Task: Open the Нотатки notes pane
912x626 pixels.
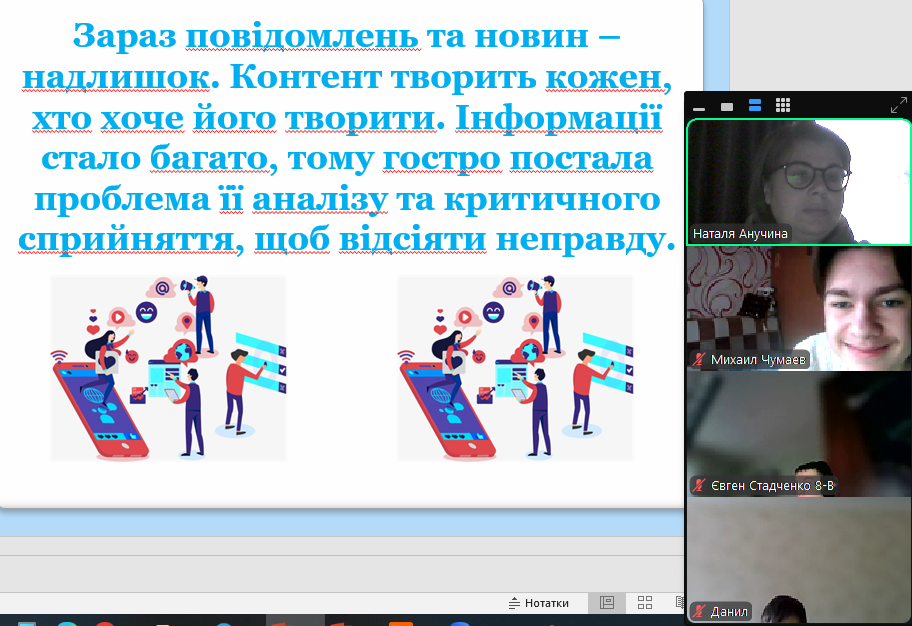Action: [538, 603]
